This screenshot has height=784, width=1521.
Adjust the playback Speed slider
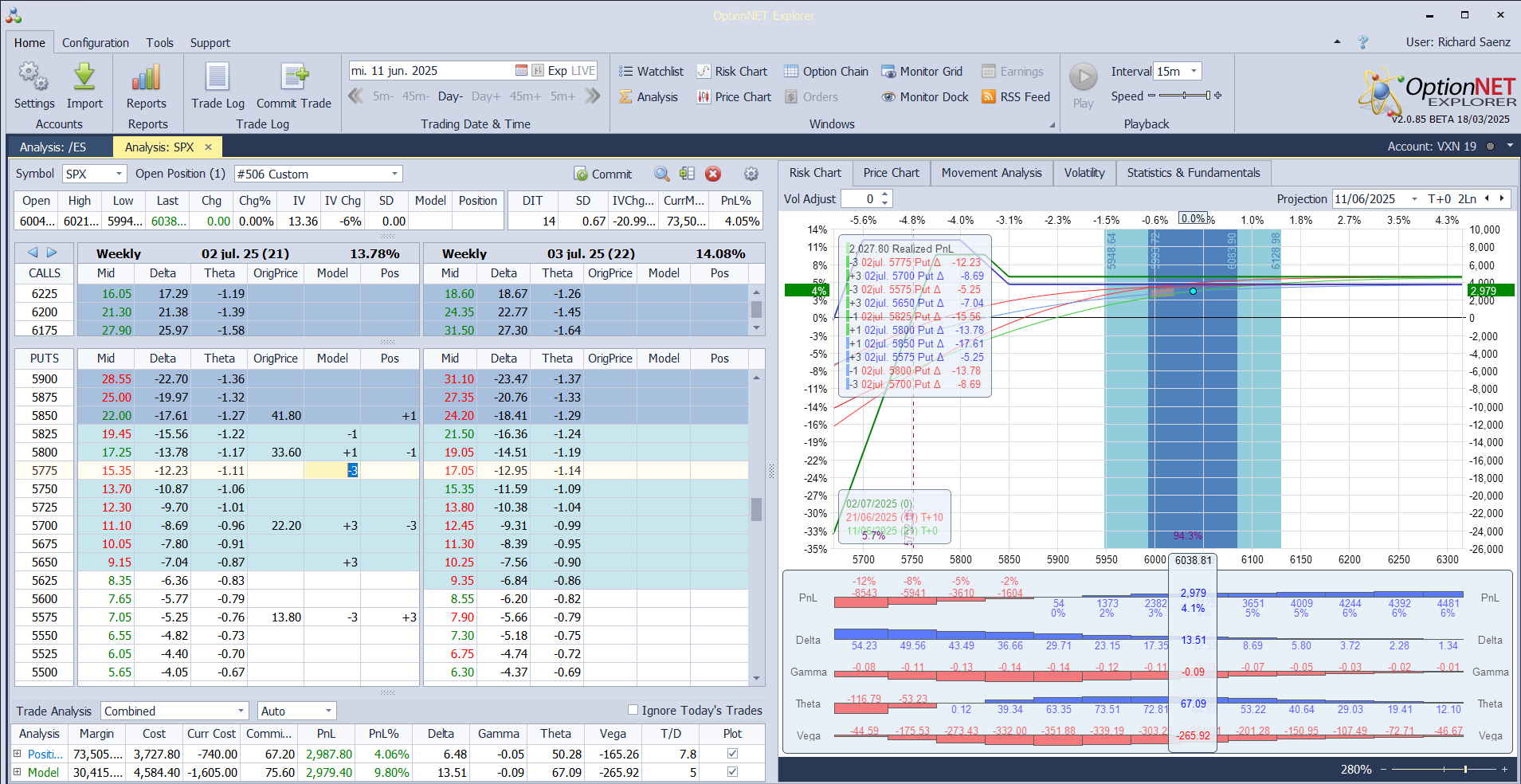(1185, 96)
